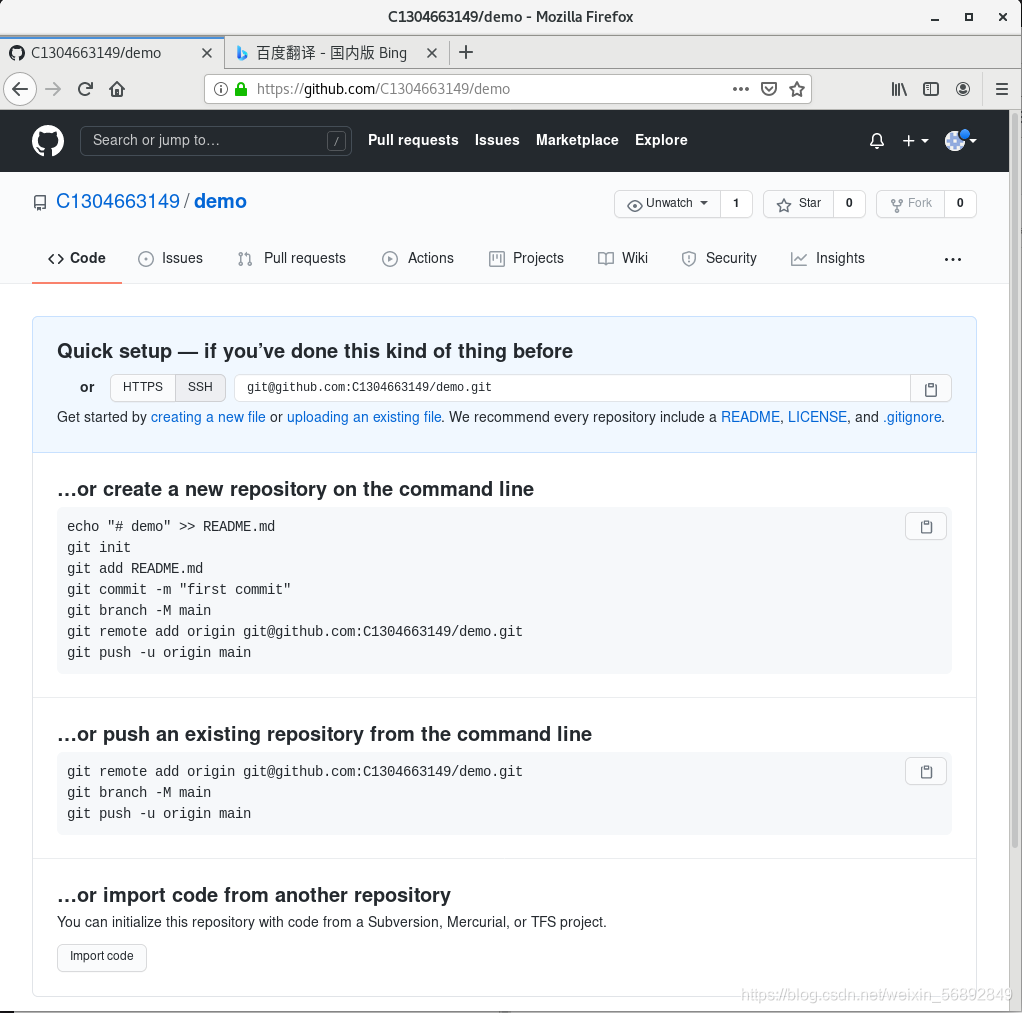Open page actions three-dot menu in URL bar
This screenshot has height=1013, width=1022.
click(740, 89)
